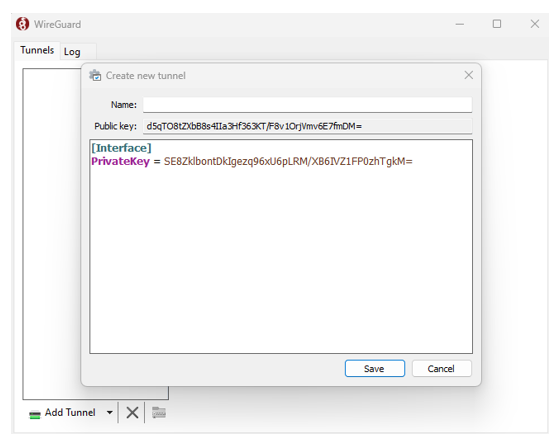Close the Create new tunnel dialog
This screenshot has width=552, height=437.
[x=468, y=75]
